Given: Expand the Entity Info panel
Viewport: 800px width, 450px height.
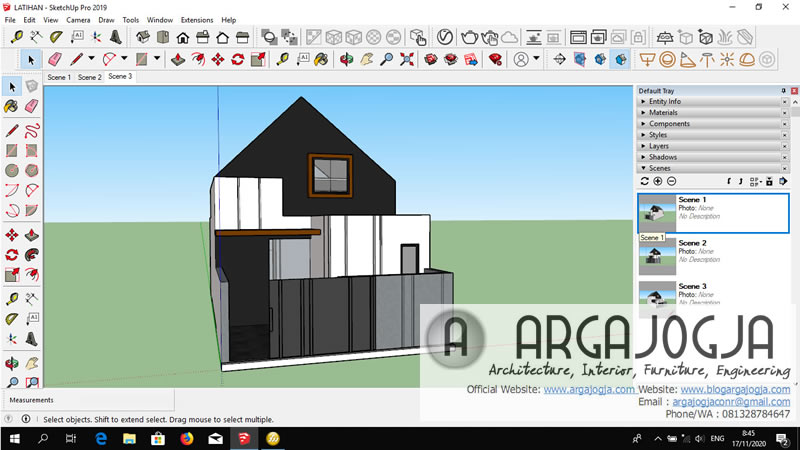Looking at the screenshot, I should point(713,102).
